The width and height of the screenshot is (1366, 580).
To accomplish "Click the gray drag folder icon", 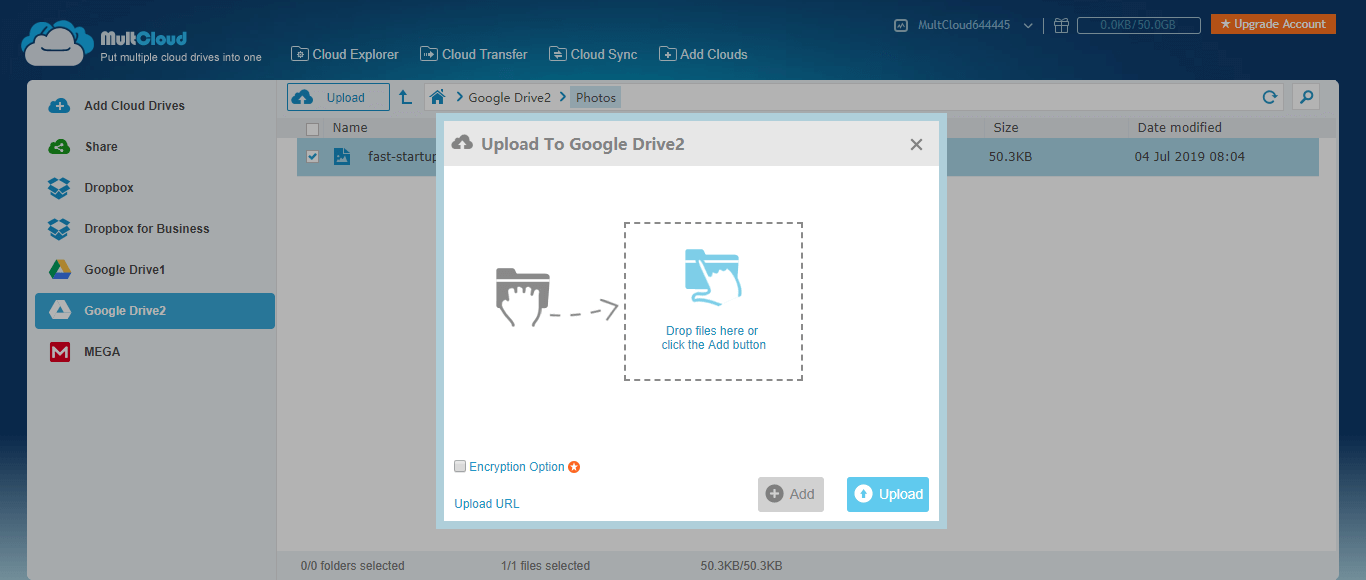I will click(522, 297).
